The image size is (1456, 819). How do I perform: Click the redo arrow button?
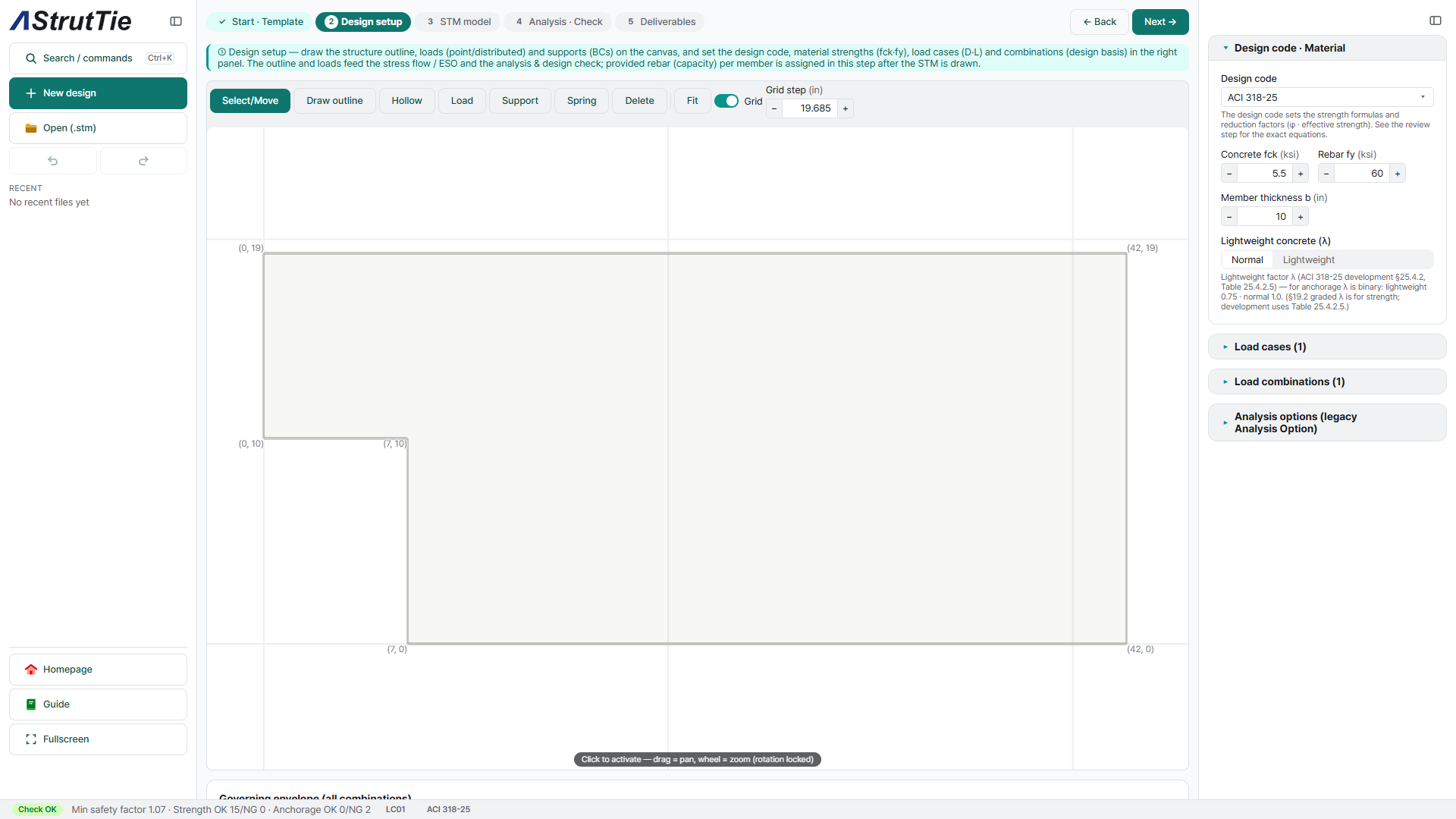click(143, 161)
